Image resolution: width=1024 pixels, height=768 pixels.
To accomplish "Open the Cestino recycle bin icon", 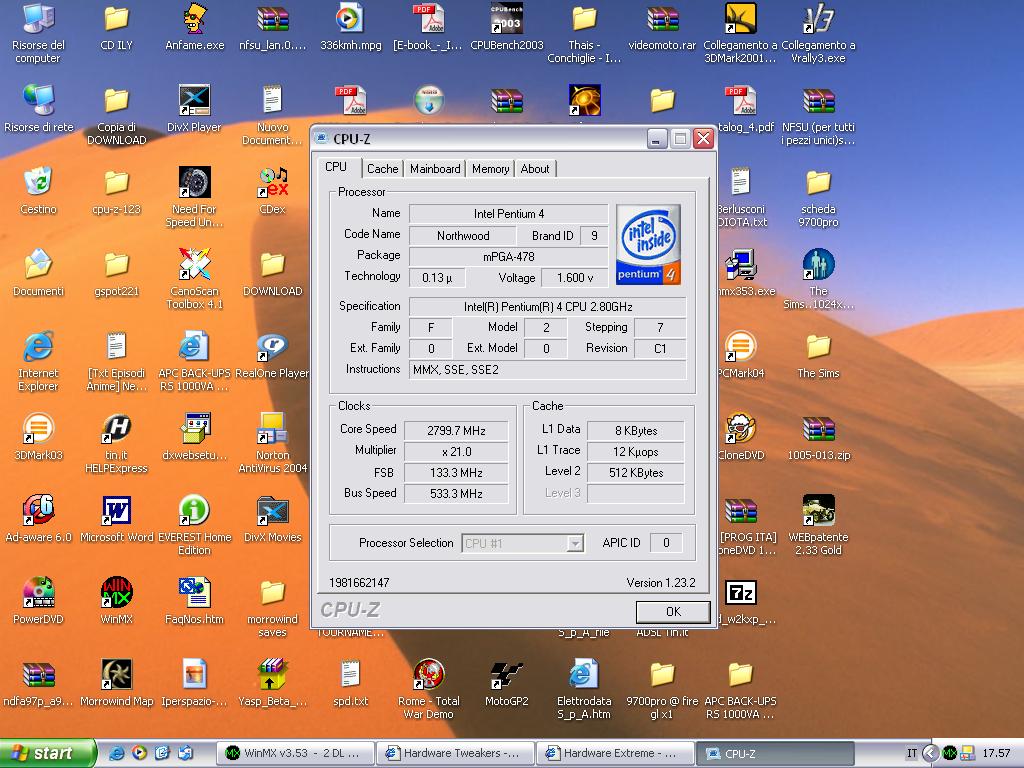I will [38, 190].
